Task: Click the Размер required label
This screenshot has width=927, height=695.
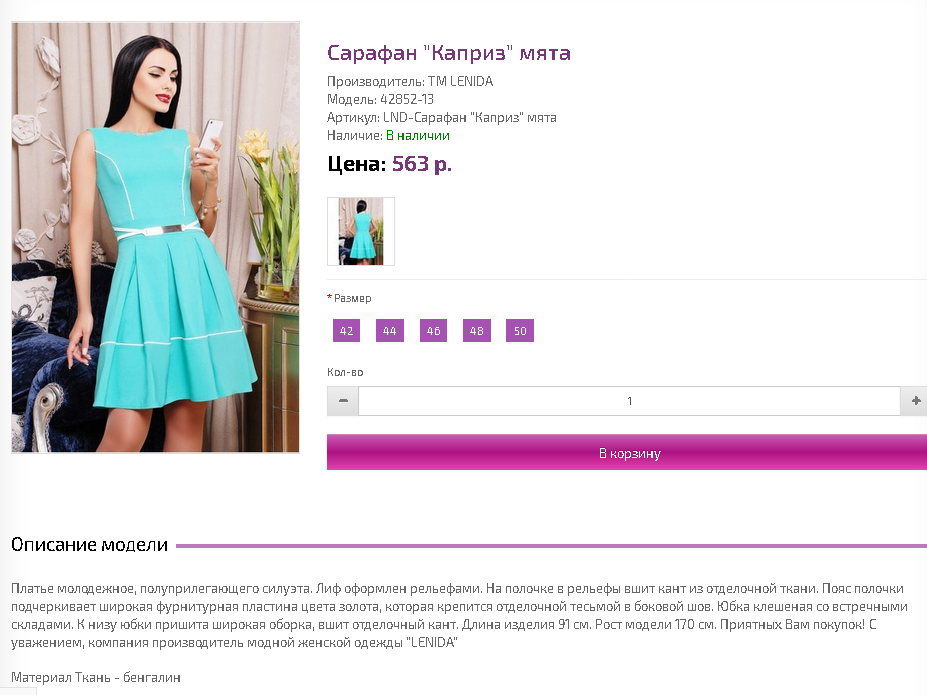Action: tap(349, 298)
